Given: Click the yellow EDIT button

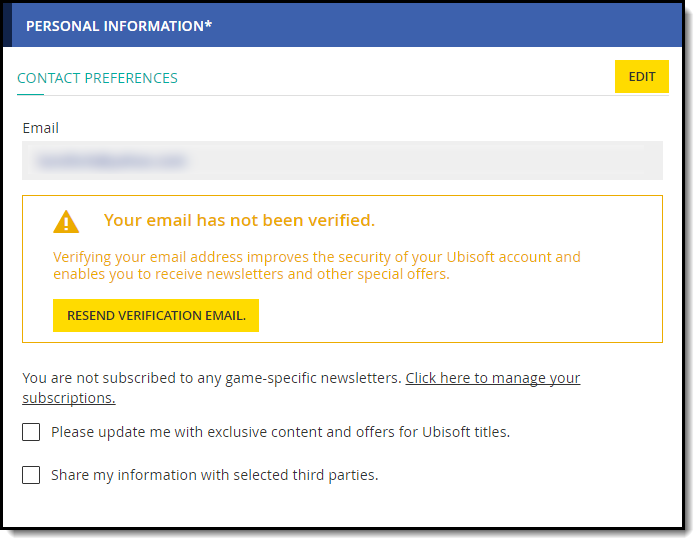Looking at the screenshot, I should (642, 77).
